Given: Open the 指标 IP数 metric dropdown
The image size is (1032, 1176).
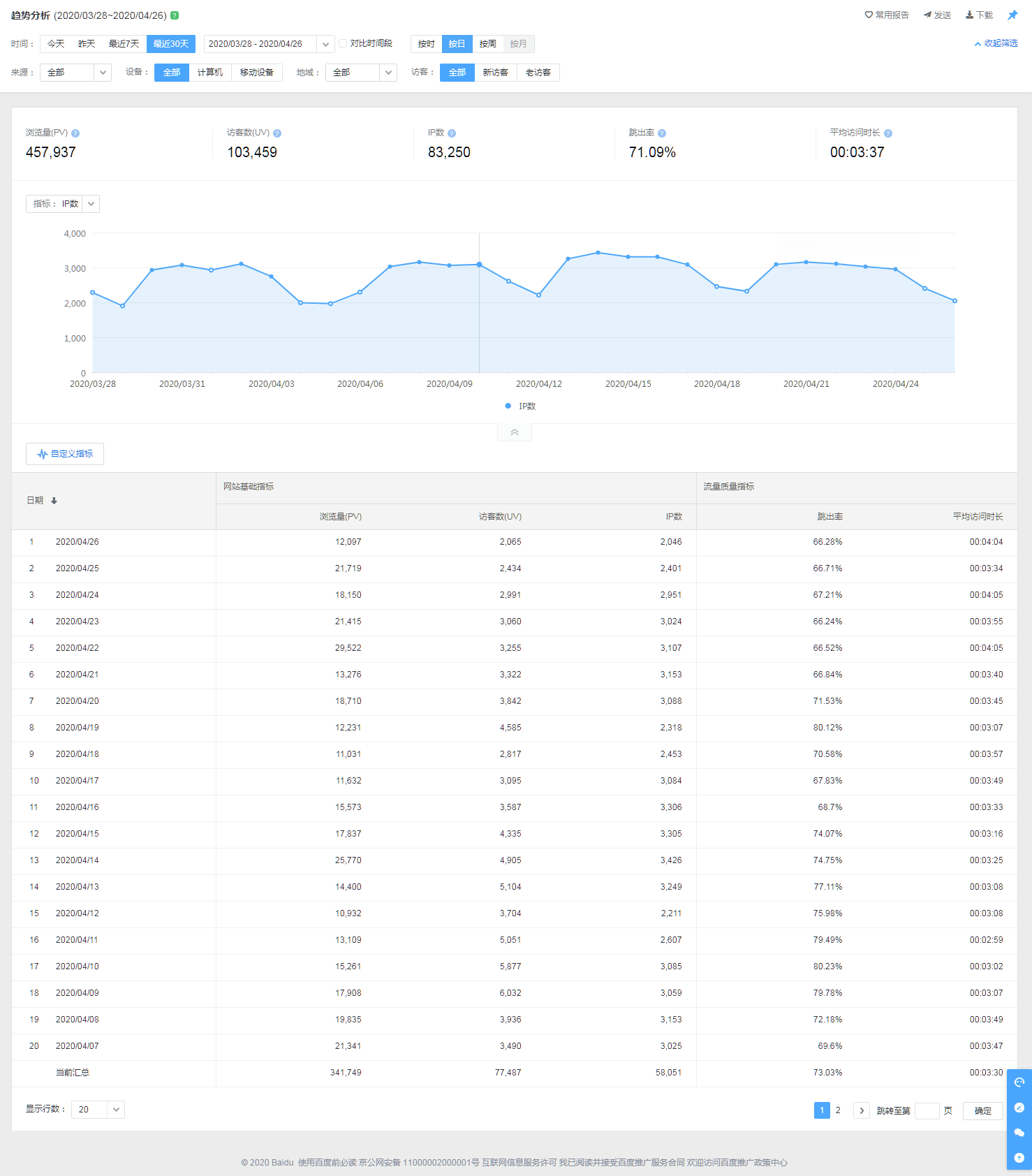Looking at the screenshot, I should coord(63,204).
